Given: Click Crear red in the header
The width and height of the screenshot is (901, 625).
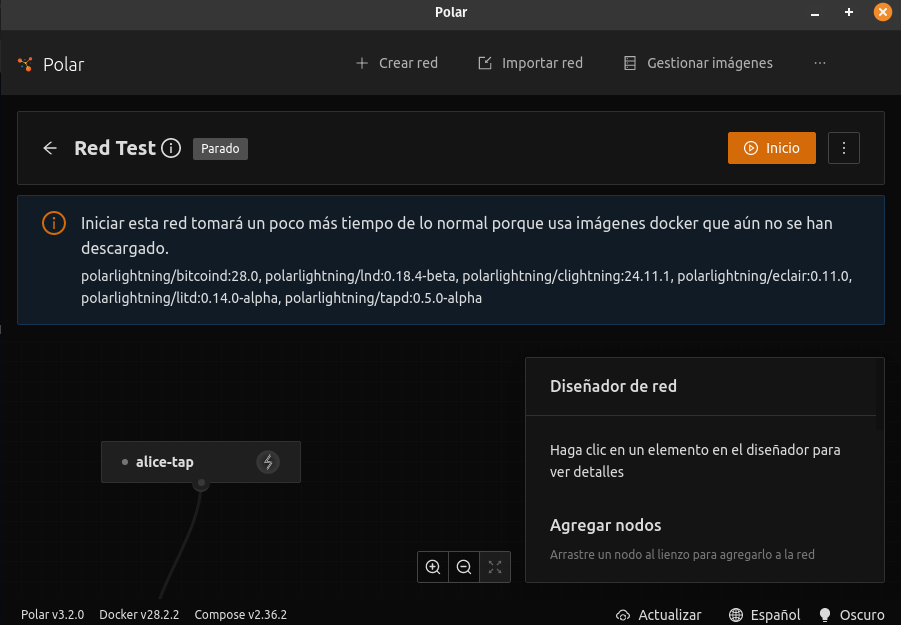Looking at the screenshot, I should tap(397, 63).
